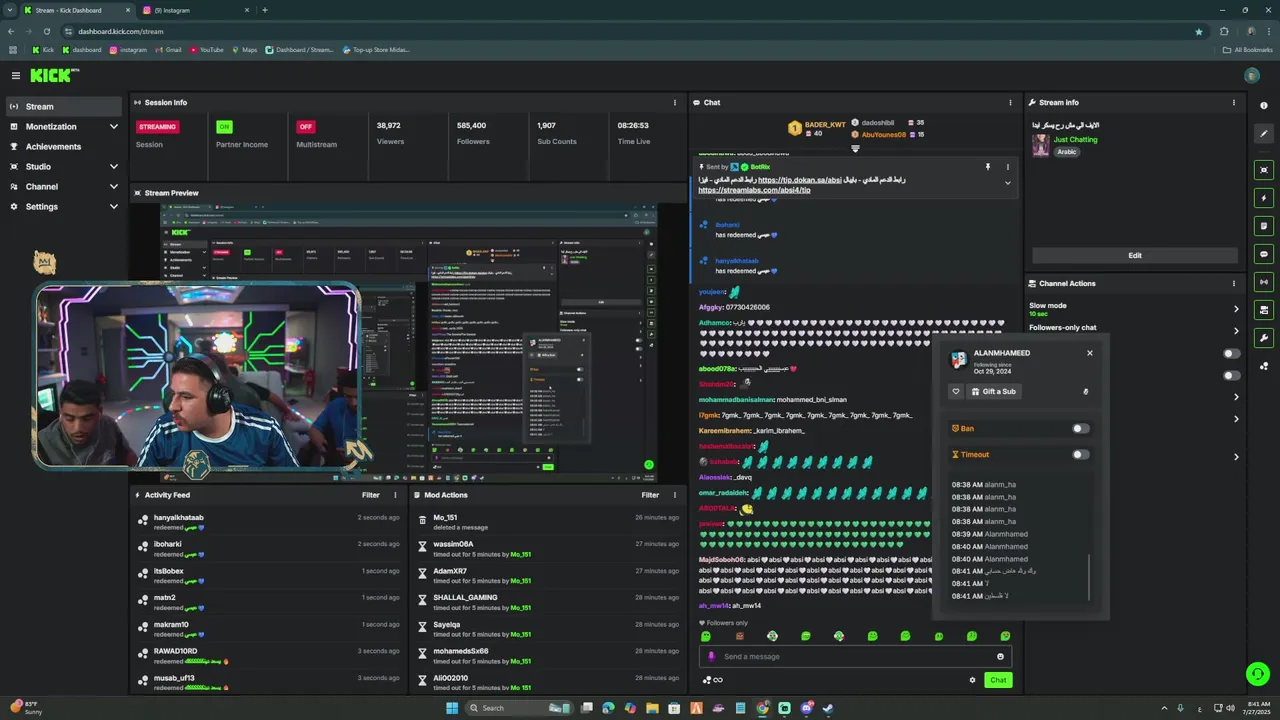
Task: Click the broadcast signal icon in the right sidebar
Action: point(1264,282)
